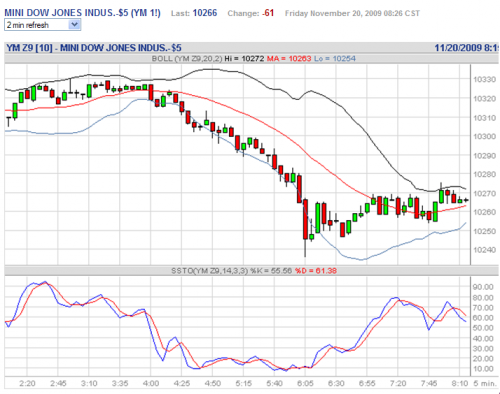Click the 6:05 time axis label
Screen dimensions: 500x394
click(305, 383)
